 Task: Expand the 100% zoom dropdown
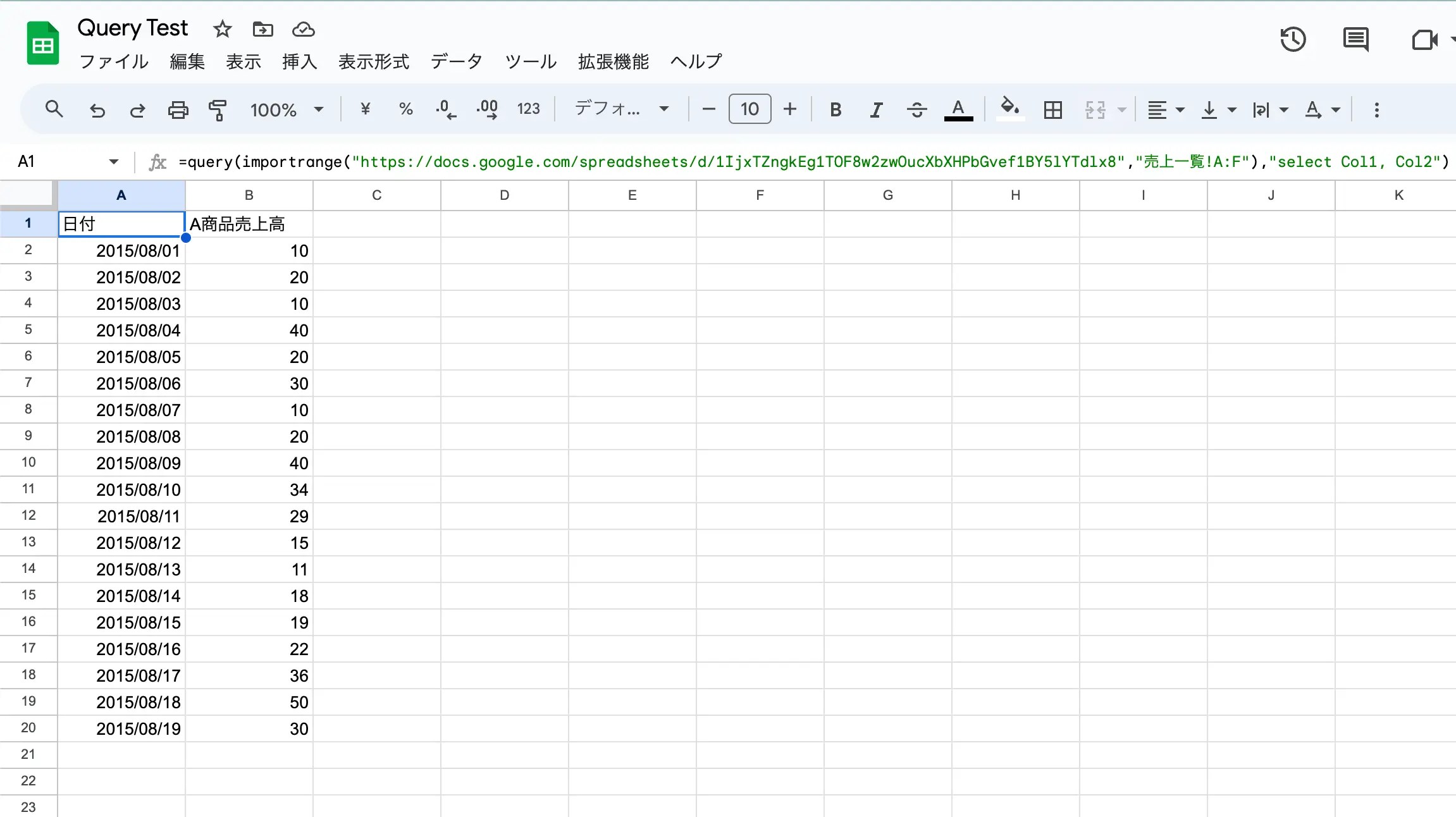287,110
